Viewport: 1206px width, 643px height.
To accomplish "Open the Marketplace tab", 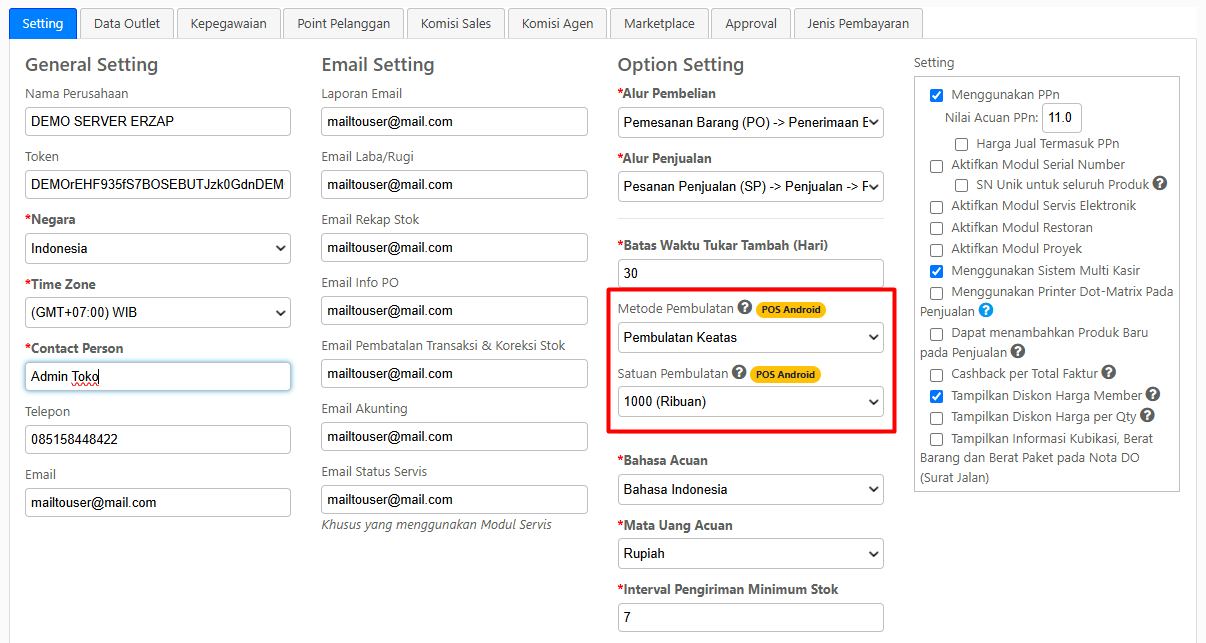I will click(x=659, y=24).
